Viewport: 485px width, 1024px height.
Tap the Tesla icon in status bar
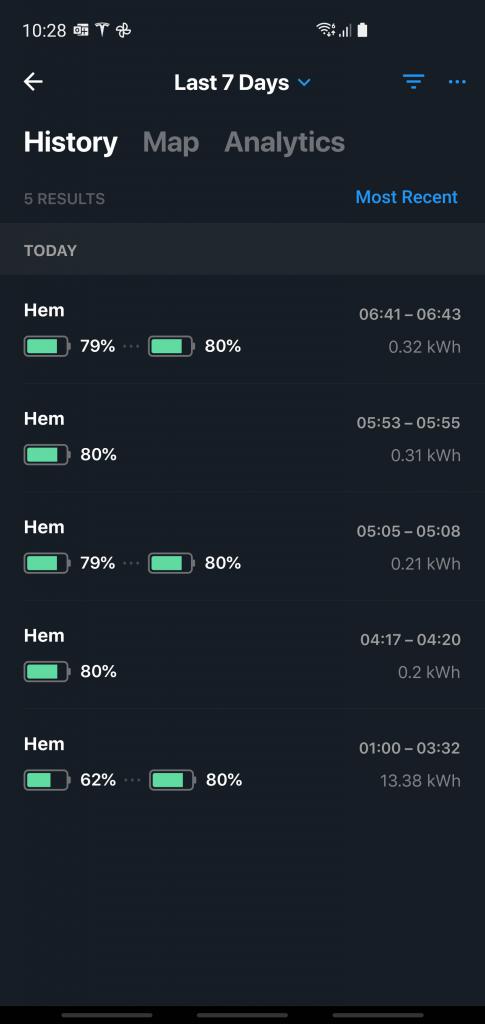coord(102,29)
